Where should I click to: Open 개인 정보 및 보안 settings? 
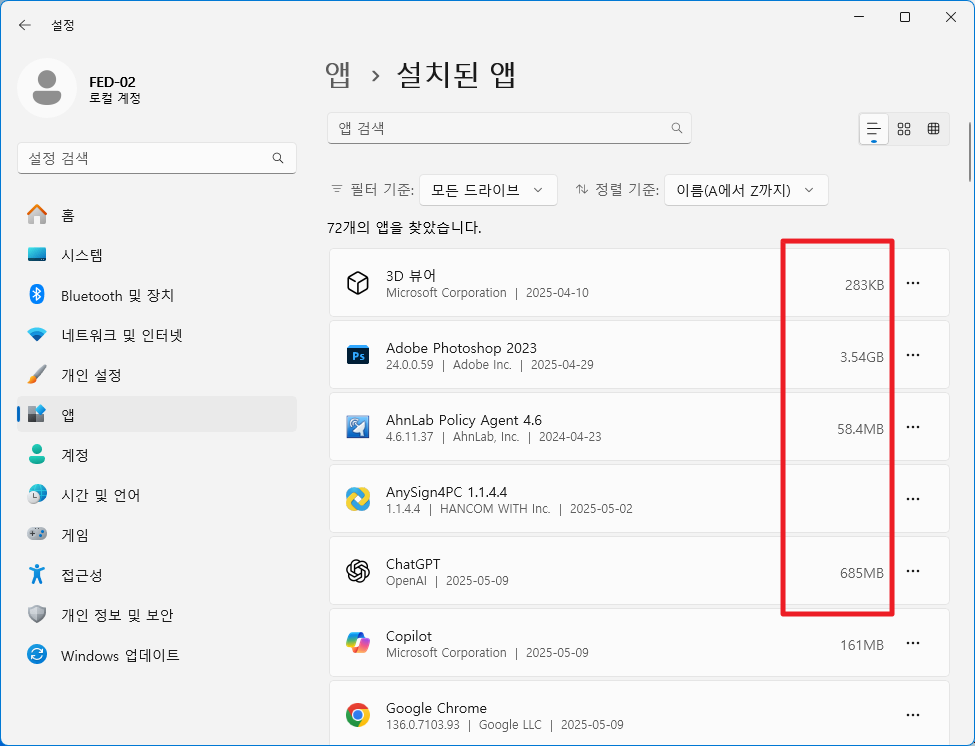[157, 615]
